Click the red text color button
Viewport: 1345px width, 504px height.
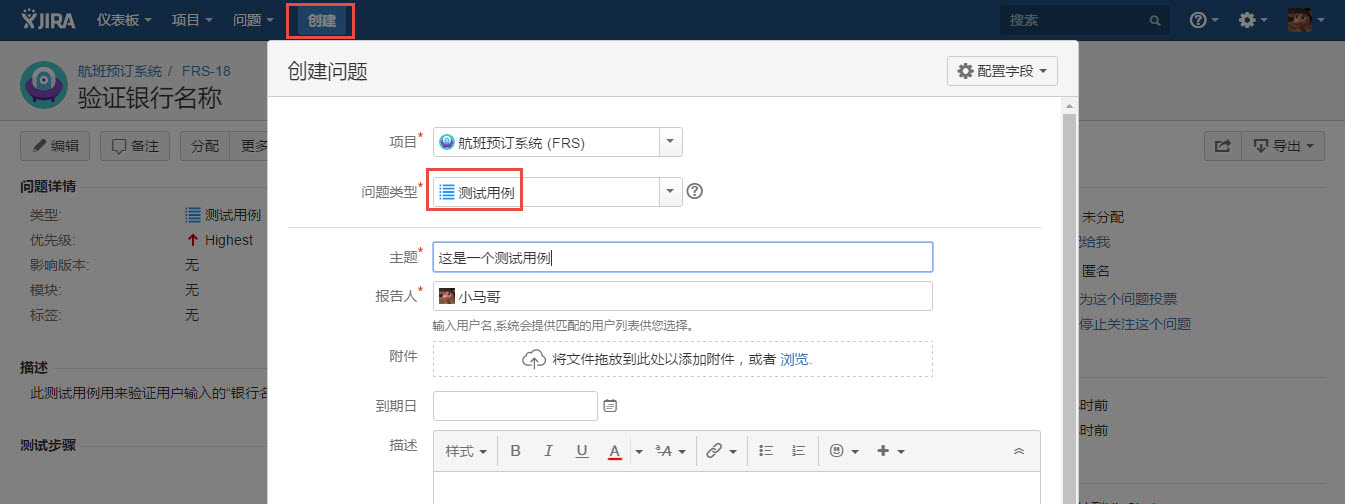tap(615, 451)
